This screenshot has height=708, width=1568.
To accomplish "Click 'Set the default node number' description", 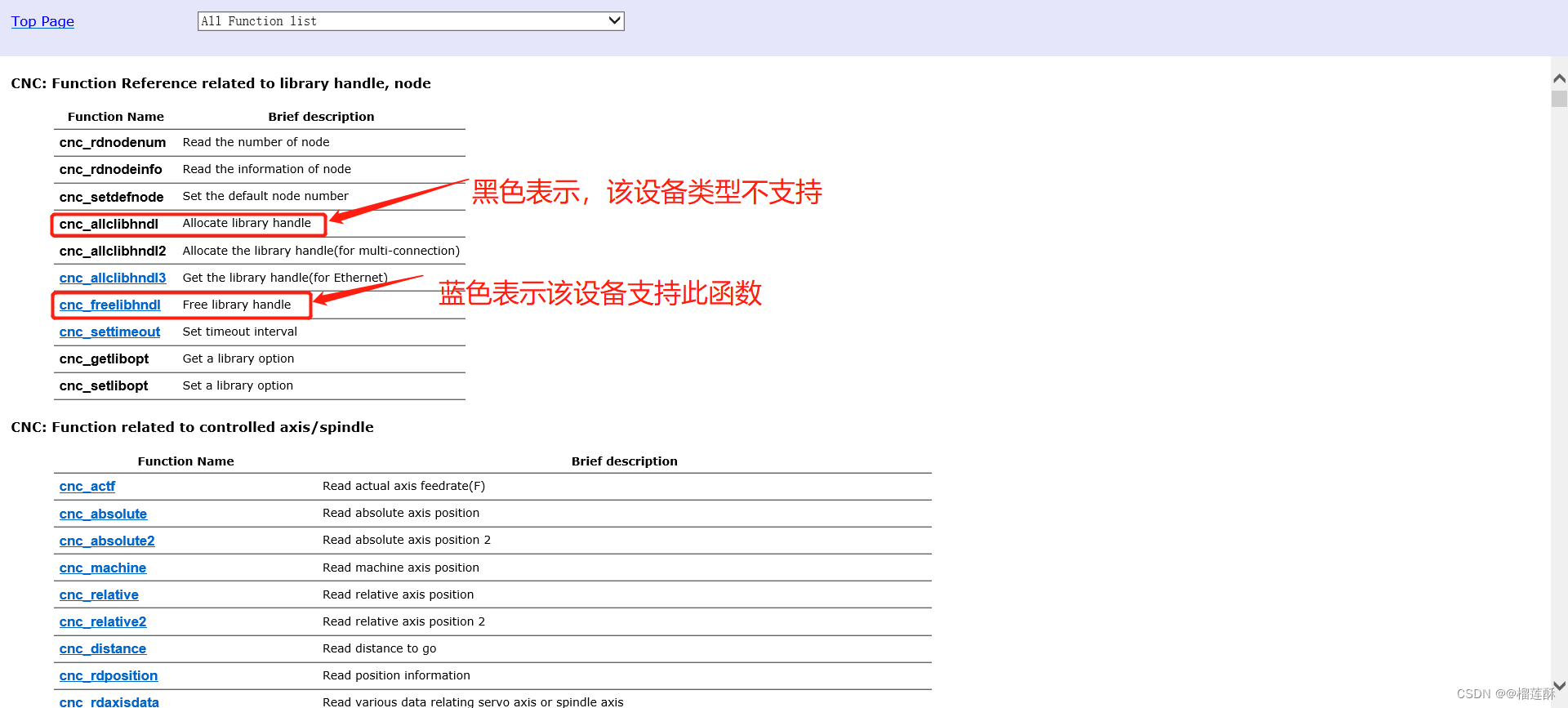I will click(265, 196).
